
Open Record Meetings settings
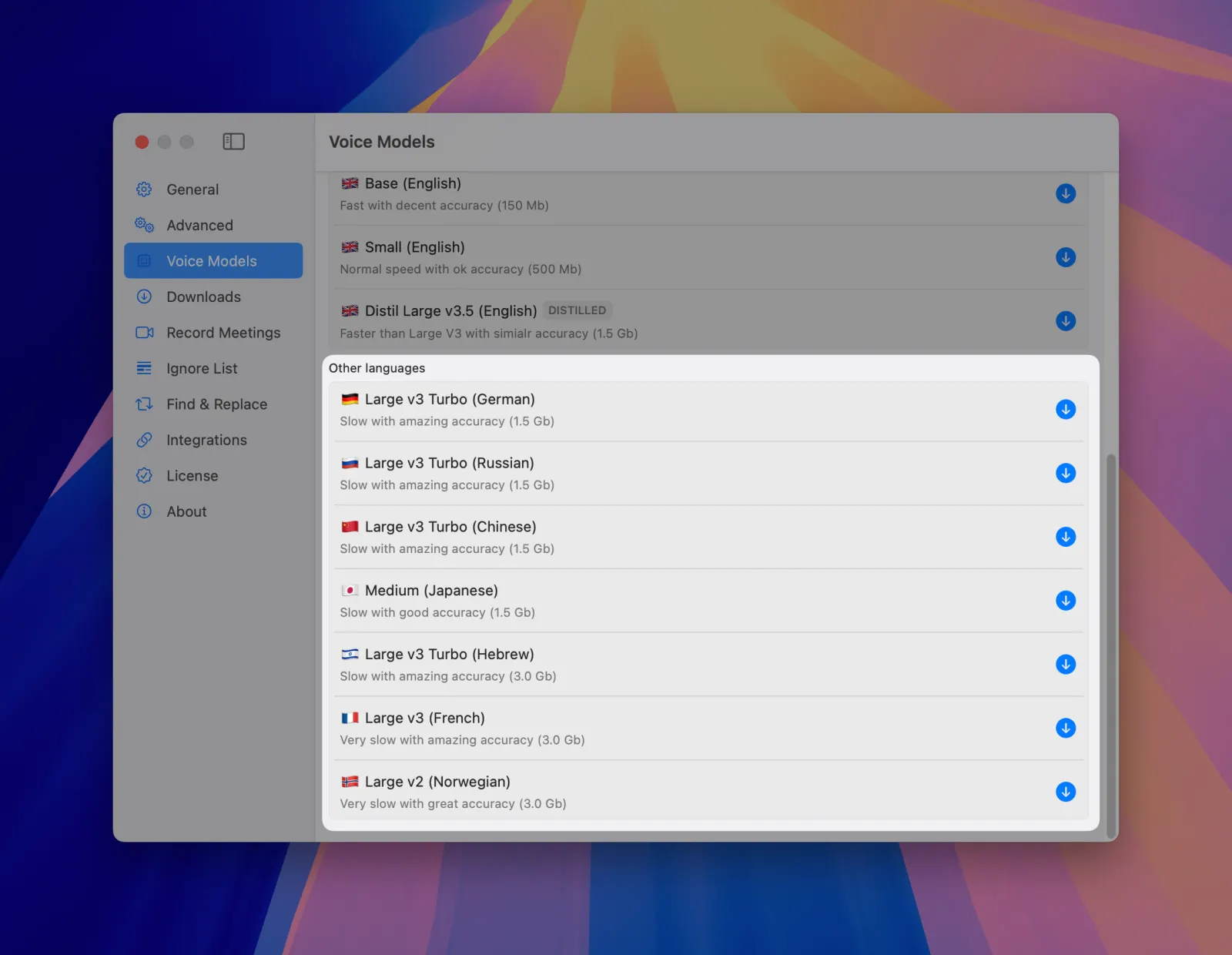213,333
